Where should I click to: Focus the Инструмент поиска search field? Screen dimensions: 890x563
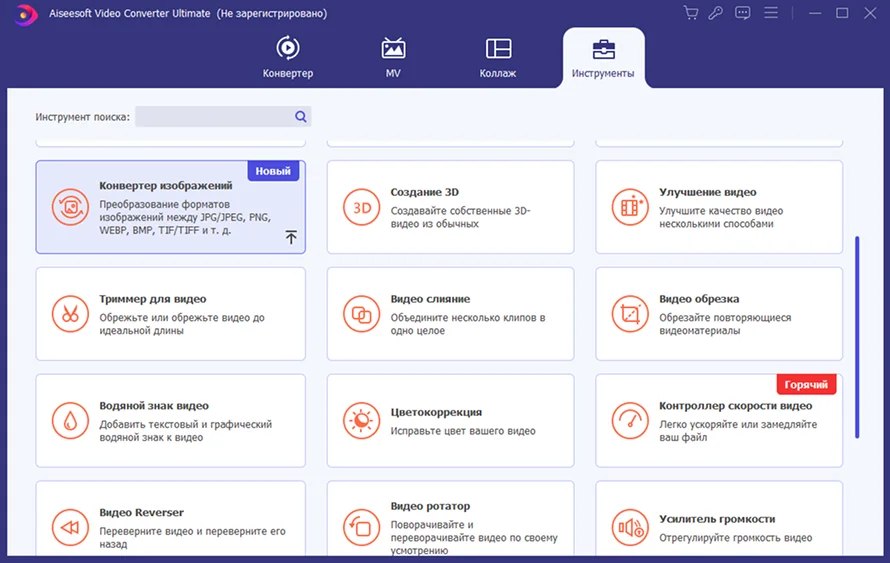point(222,116)
